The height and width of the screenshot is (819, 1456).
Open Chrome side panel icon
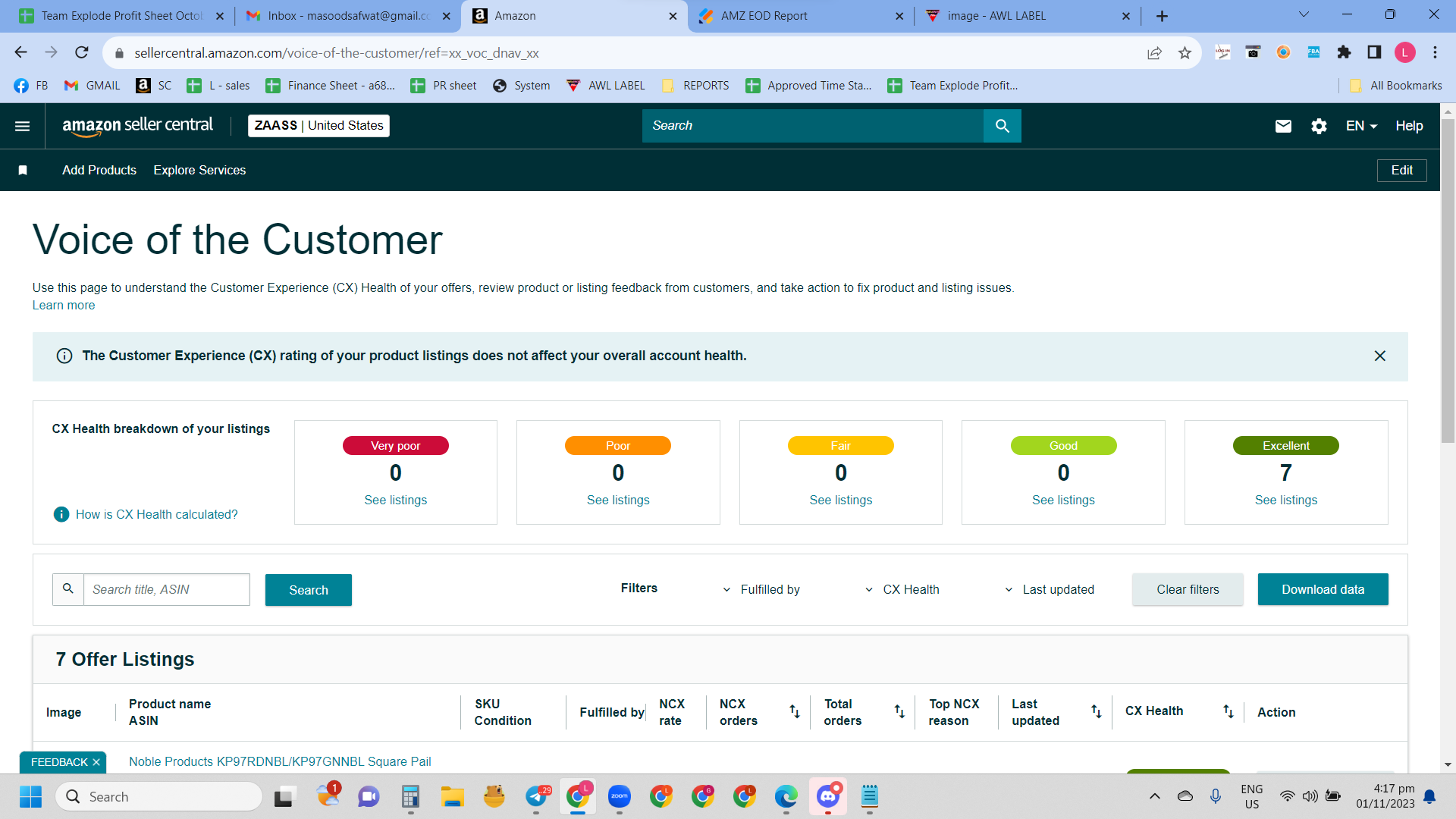(1374, 52)
